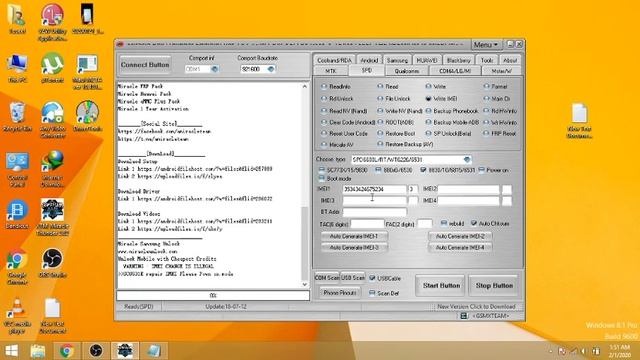Open the Windows Start button
This screenshot has width=640, height=360.
pyautogui.click(x=11, y=351)
